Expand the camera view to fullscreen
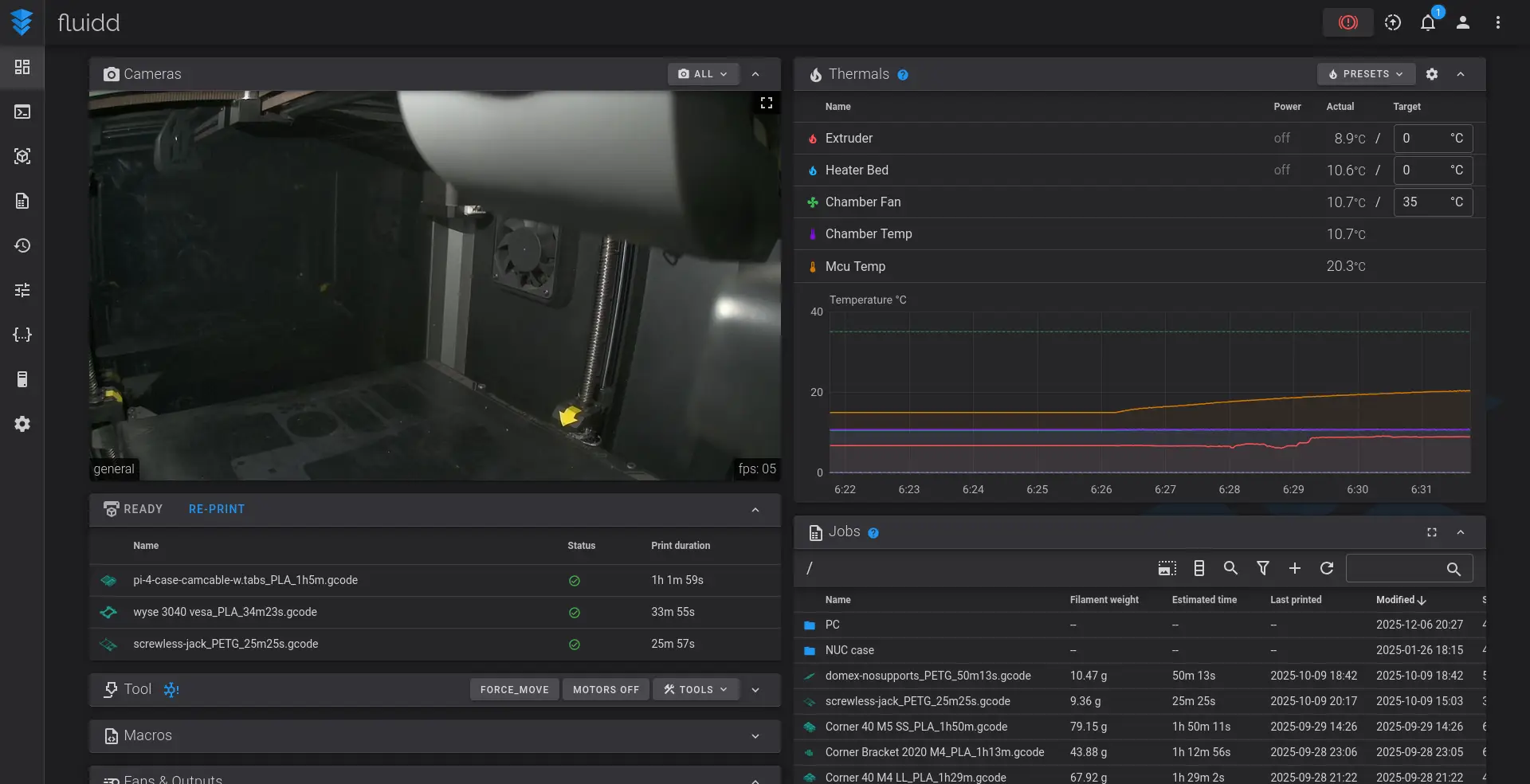Image resolution: width=1530 pixels, height=784 pixels. [766, 103]
